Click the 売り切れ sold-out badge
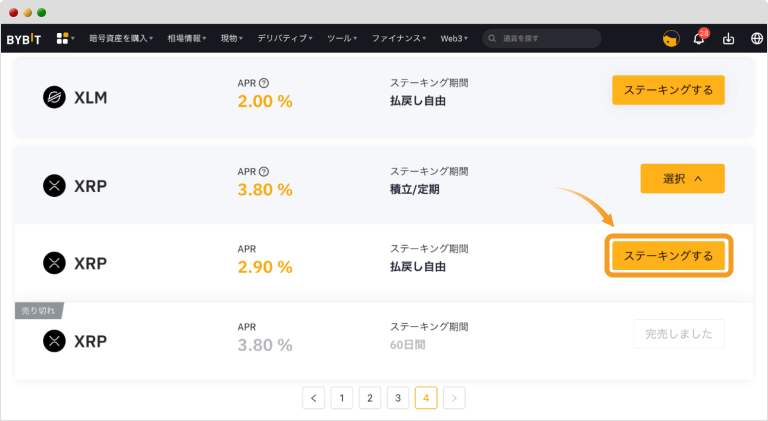 39,311
